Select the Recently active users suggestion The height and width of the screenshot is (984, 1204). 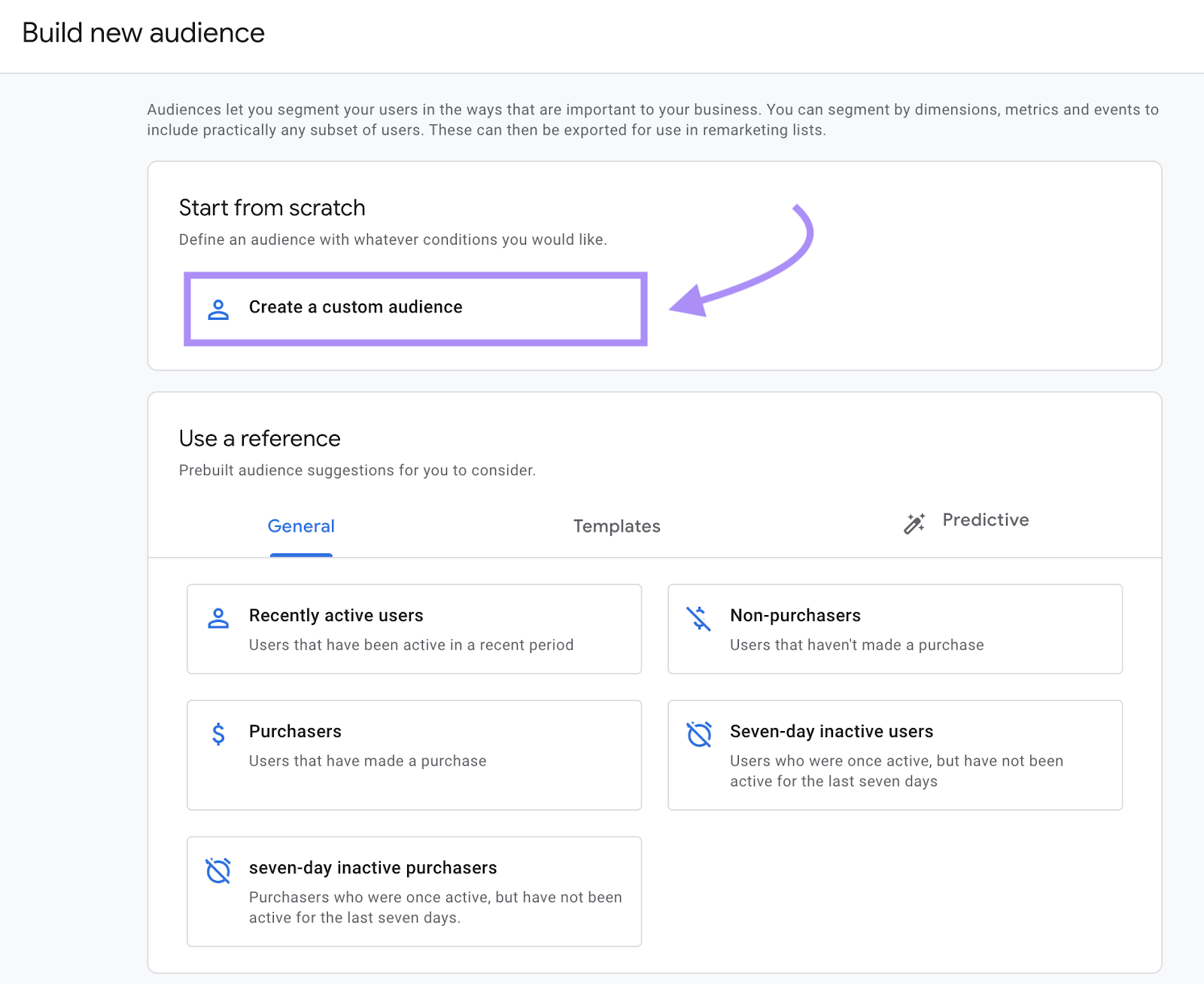[413, 629]
